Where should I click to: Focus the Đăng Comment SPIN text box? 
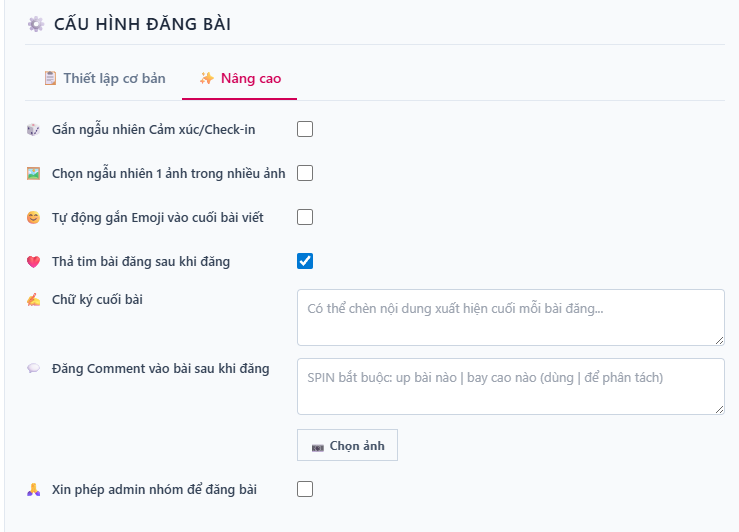point(510,386)
